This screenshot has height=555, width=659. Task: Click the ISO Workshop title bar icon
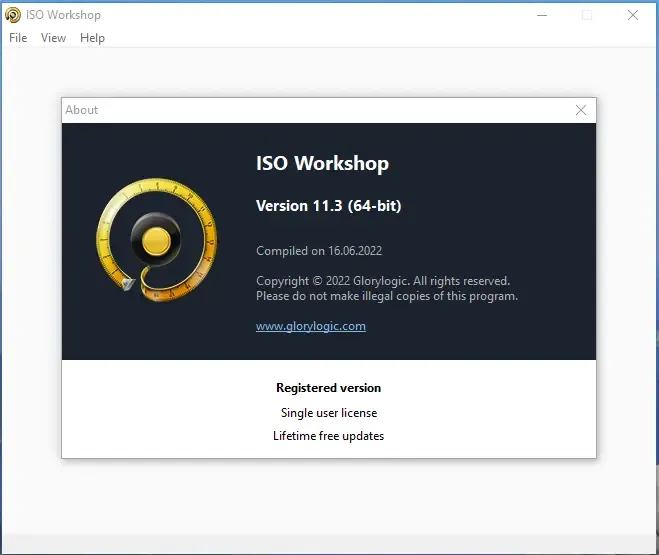click(13, 15)
